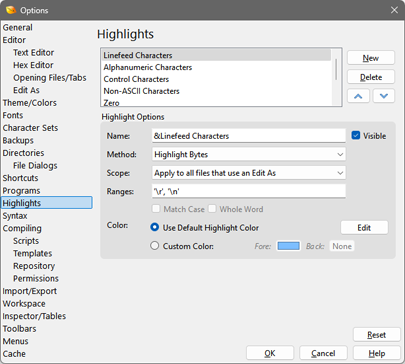Select the Custom Color radio option
405x364 pixels.
[154, 246]
